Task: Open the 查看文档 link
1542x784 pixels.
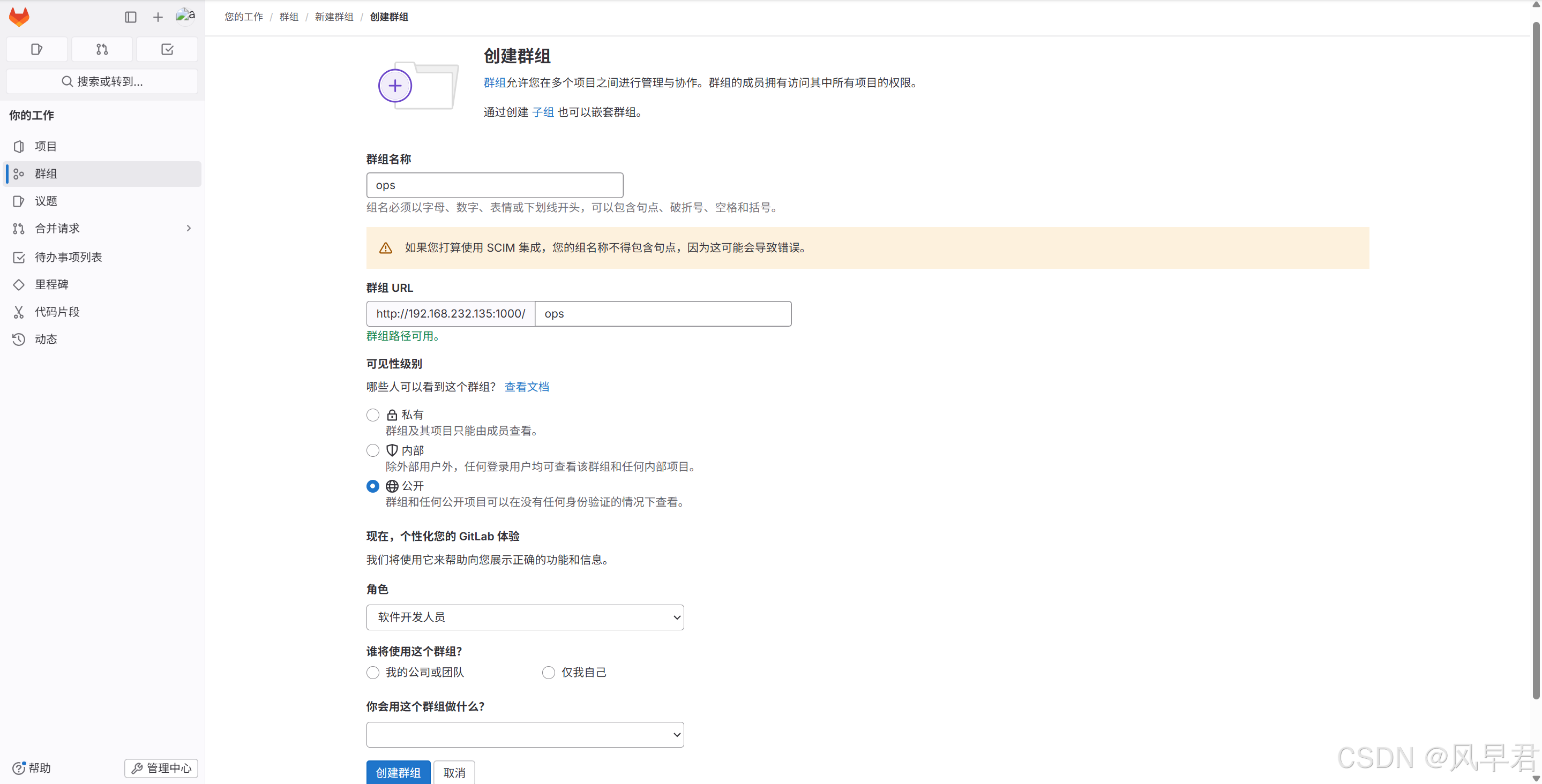Action: 526,387
